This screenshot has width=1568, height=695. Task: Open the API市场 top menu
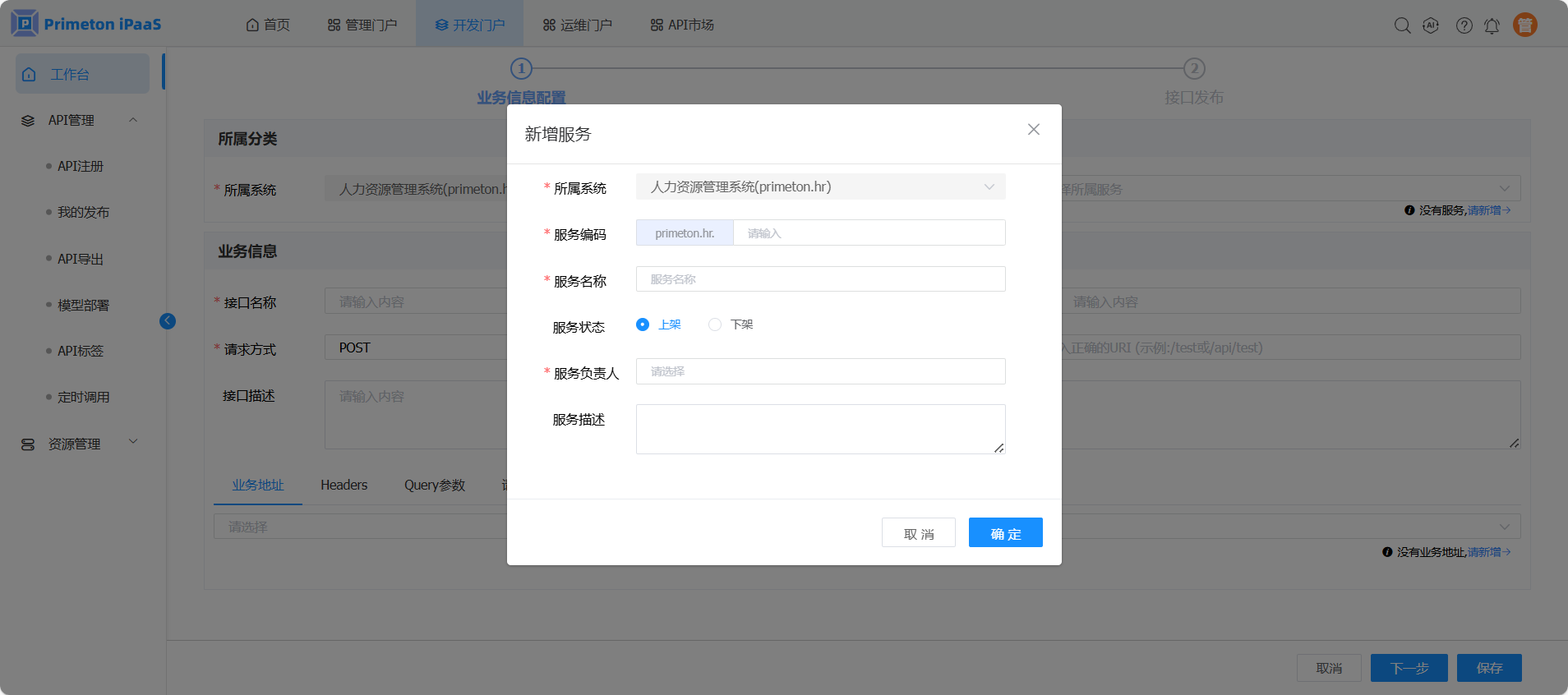682,25
